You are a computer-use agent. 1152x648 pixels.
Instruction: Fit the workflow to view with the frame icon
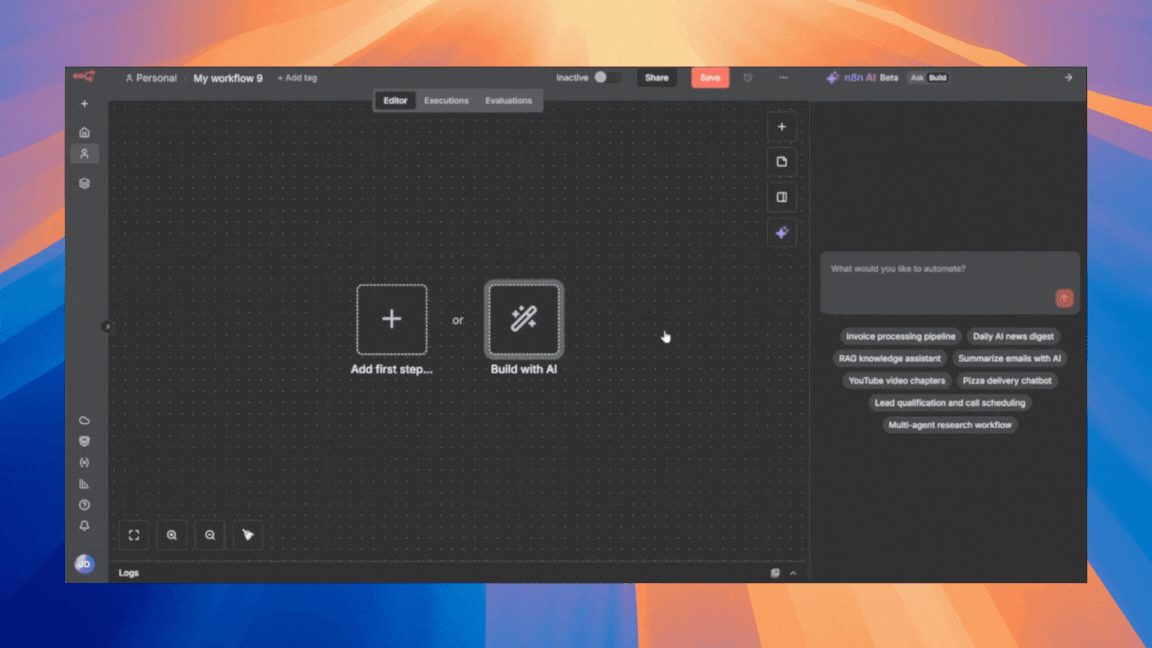point(133,535)
